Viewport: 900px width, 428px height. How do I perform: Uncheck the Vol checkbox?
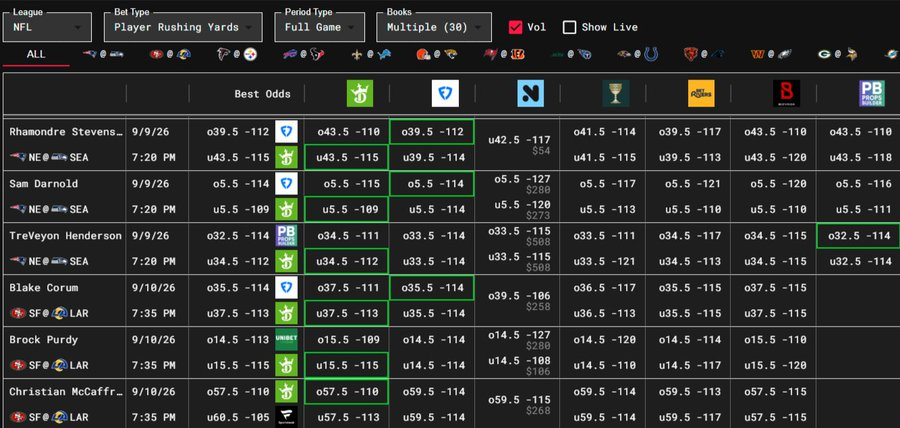pyautogui.click(x=515, y=27)
